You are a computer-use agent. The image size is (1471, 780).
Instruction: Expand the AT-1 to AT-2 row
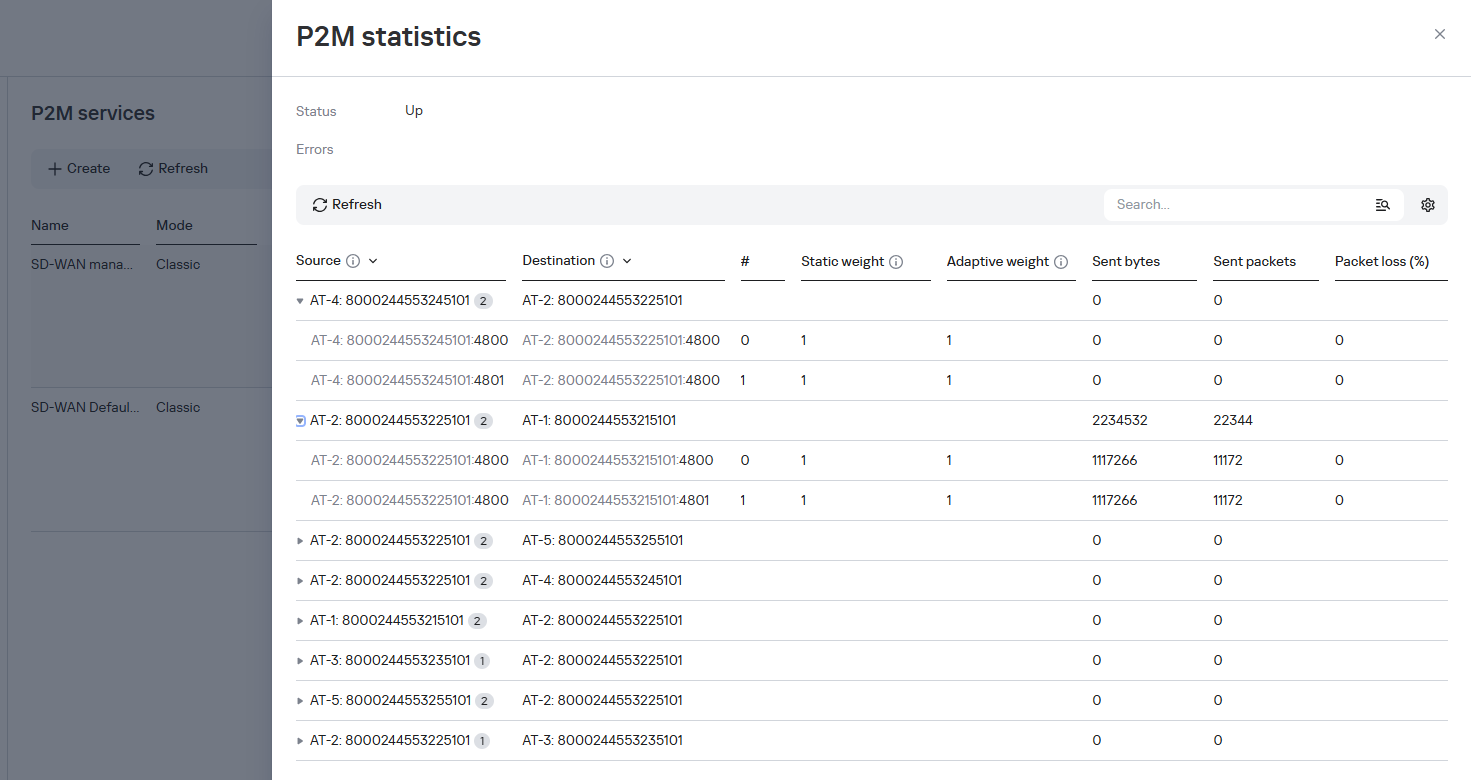pyautogui.click(x=300, y=621)
